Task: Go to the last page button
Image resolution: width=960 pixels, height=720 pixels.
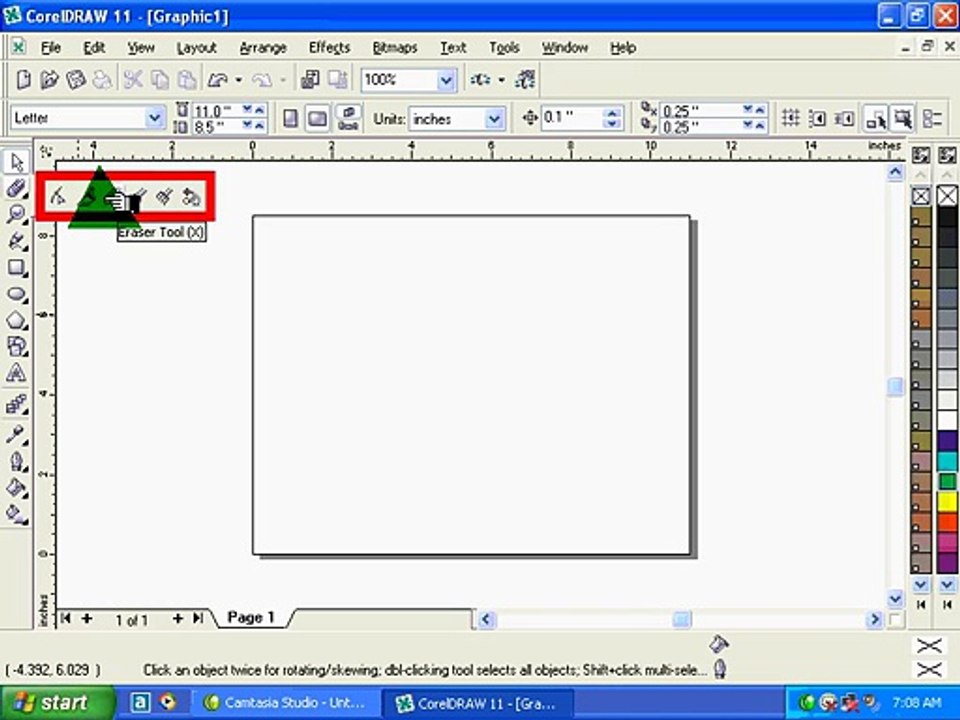Action: pos(198,618)
